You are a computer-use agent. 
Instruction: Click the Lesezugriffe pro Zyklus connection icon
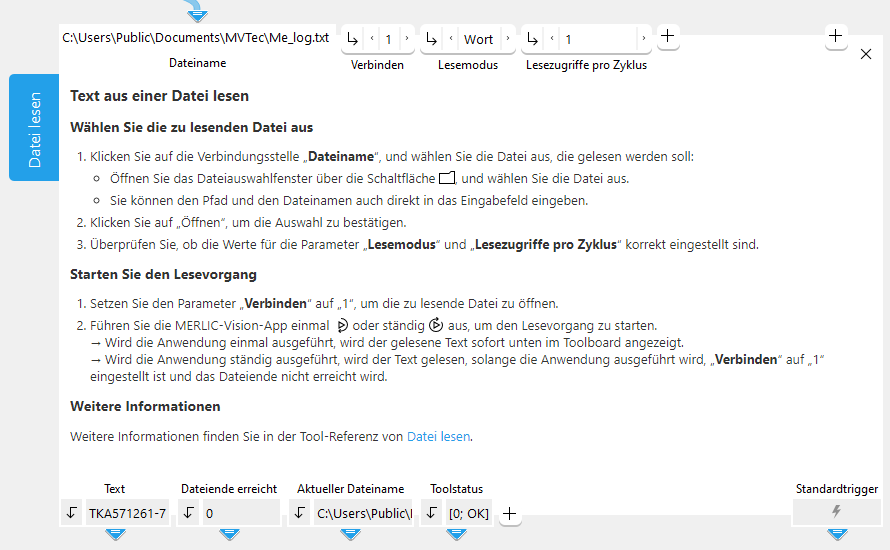533,39
